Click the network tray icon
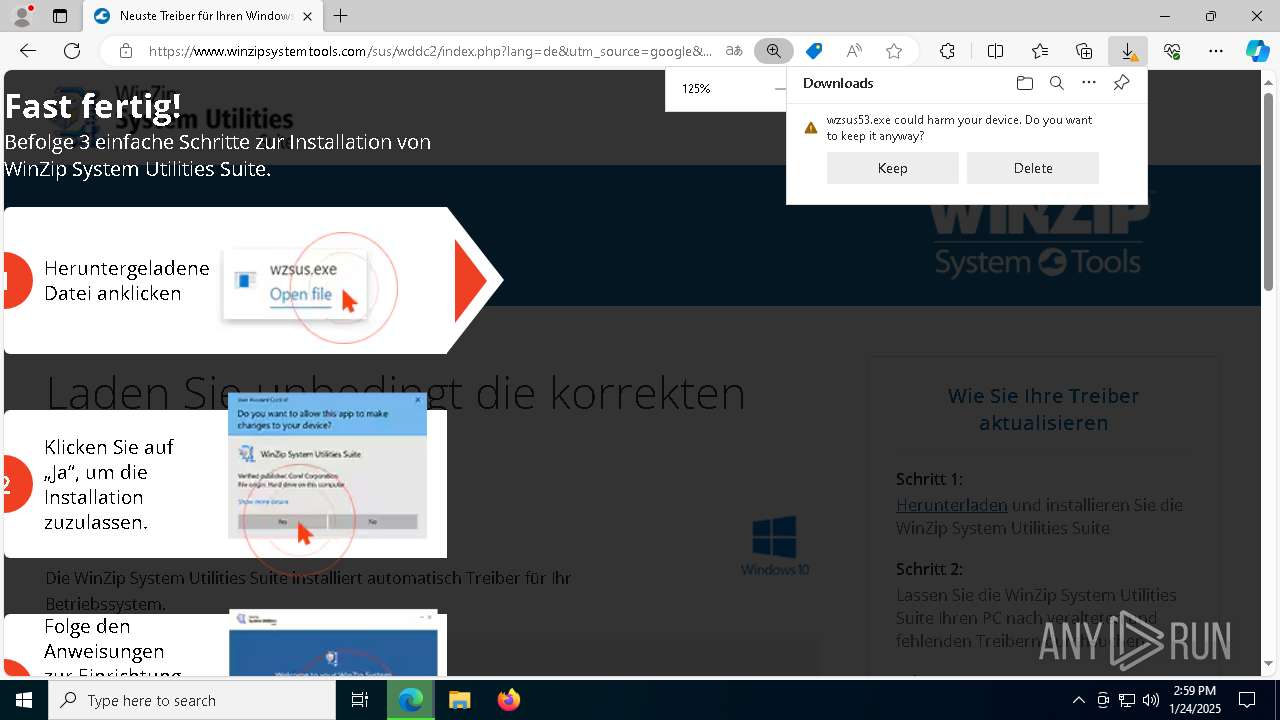 [1126, 700]
